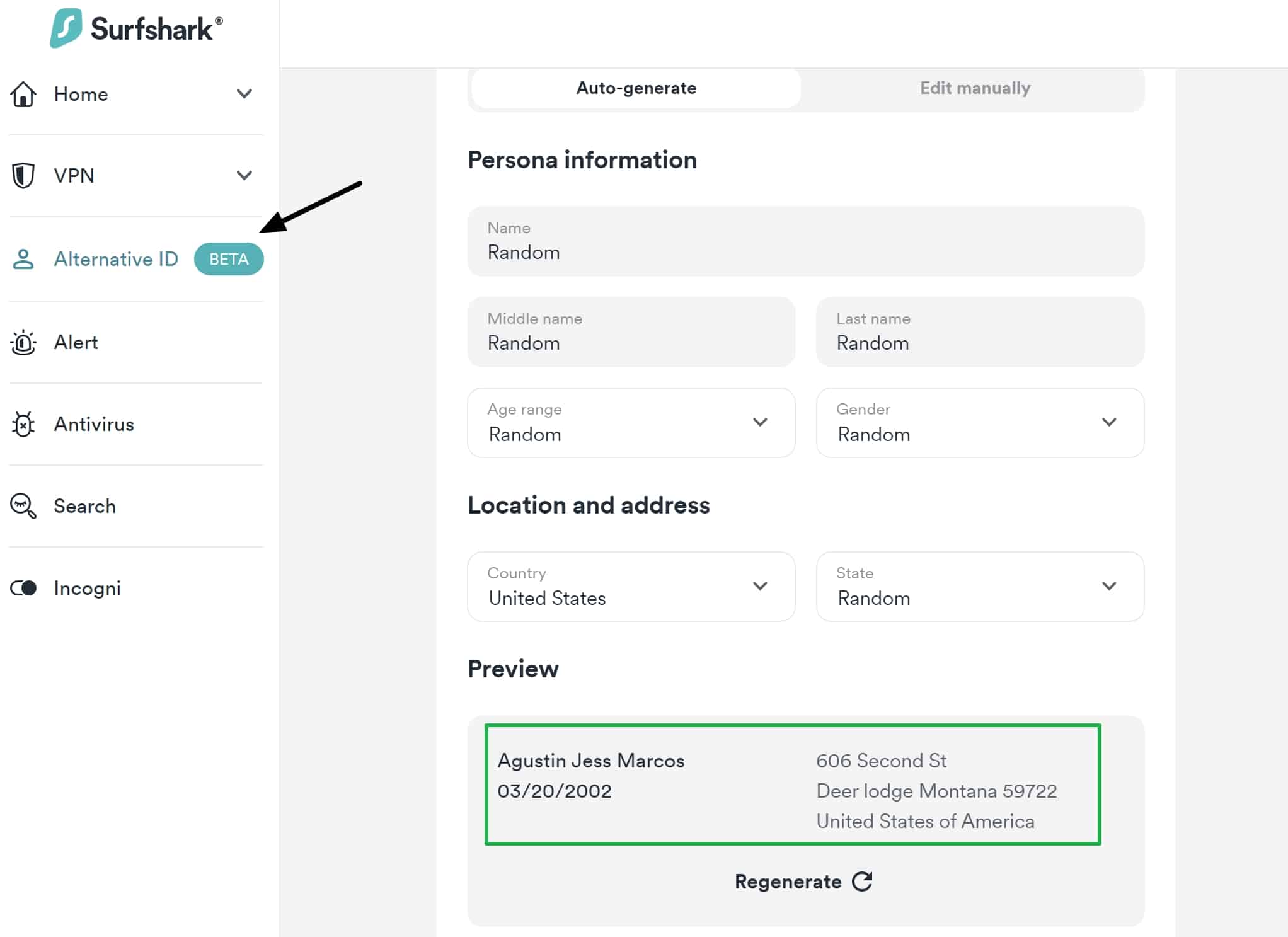Open the Age range dropdown

(x=631, y=423)
